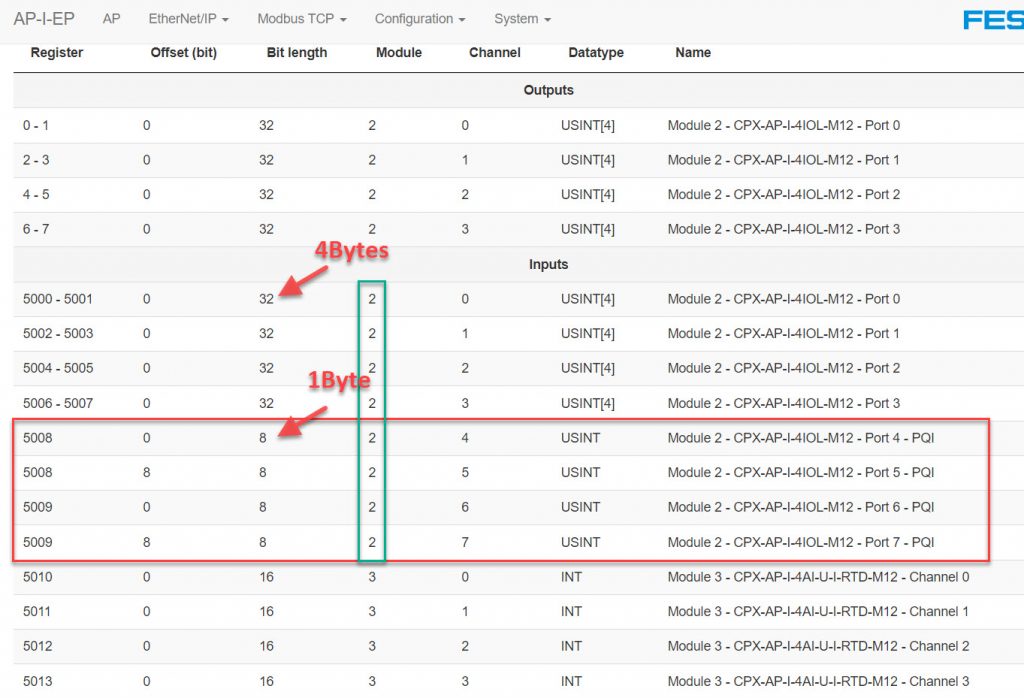Click the Bit length column header

click(296, 52)
